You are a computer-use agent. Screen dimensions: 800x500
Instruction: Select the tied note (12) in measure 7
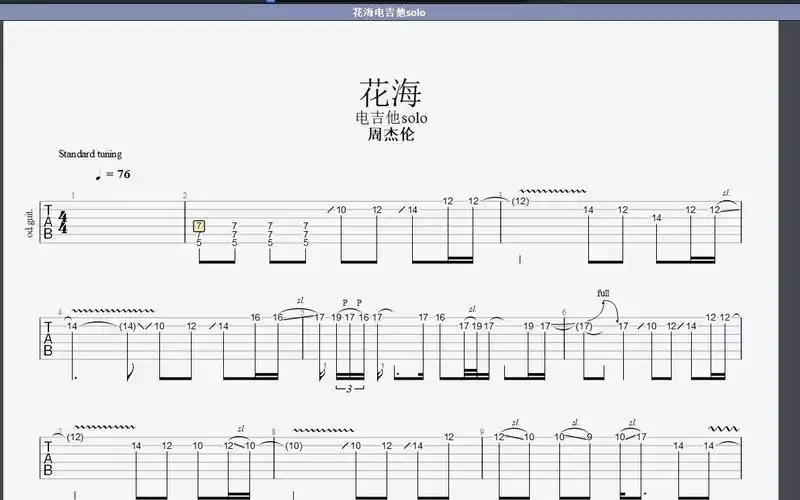[x=75, y=437]
